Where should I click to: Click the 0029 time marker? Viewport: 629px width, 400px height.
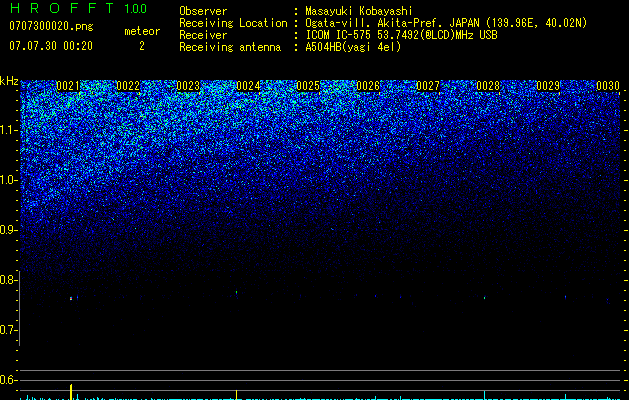548,86
